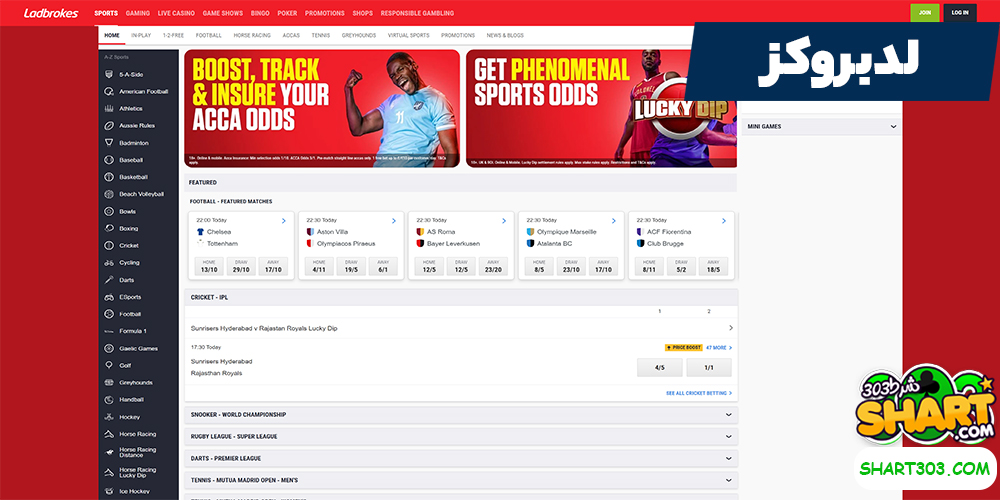The width and height of the screenshot is (1000, 500).
Task: Open See All Cricket Betting link
Action: click(699, 393)
